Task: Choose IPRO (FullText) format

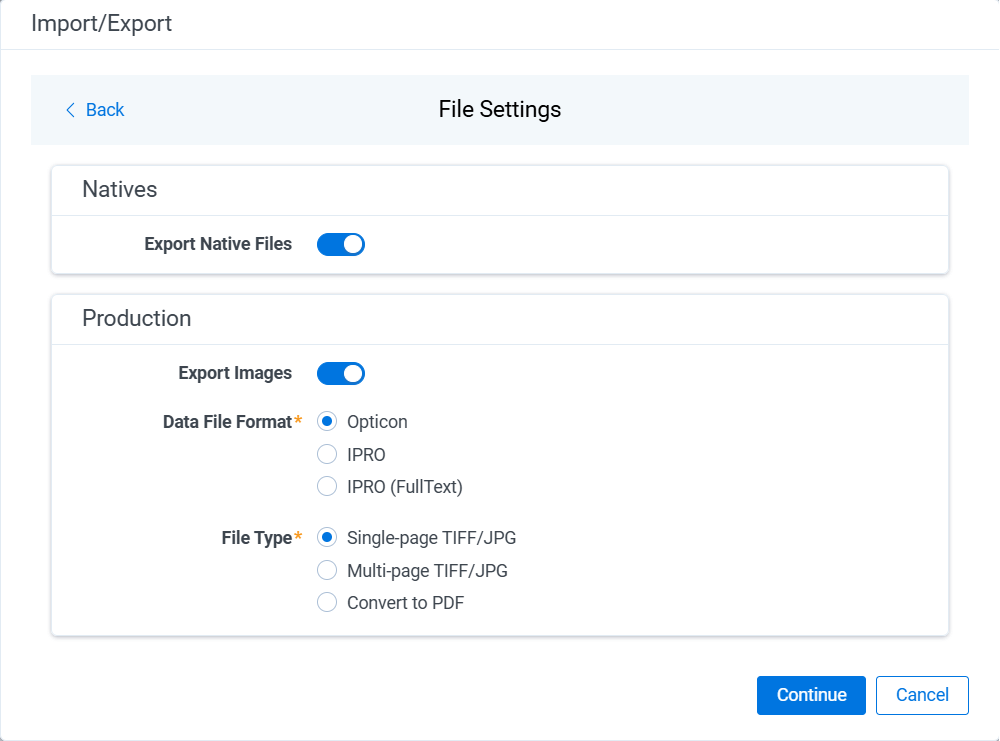Action: coord(327,487)
